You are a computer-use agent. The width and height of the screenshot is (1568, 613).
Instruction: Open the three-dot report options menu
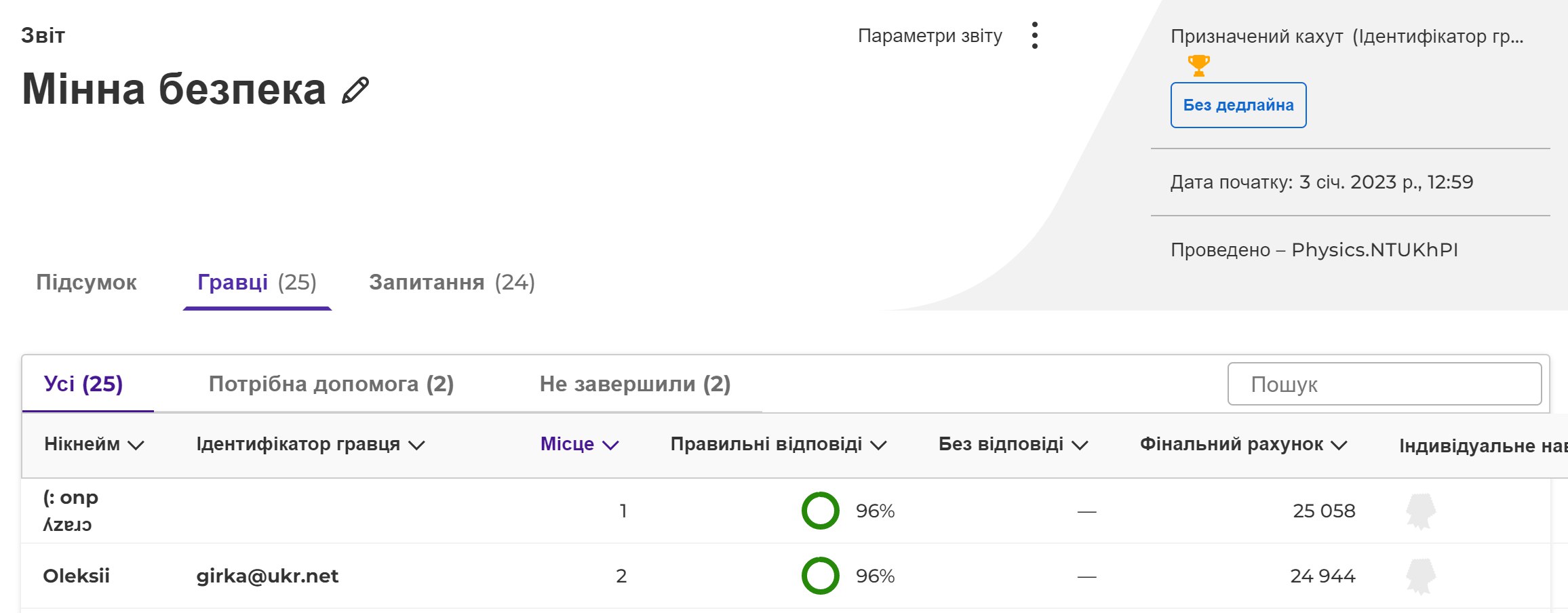1034,35
